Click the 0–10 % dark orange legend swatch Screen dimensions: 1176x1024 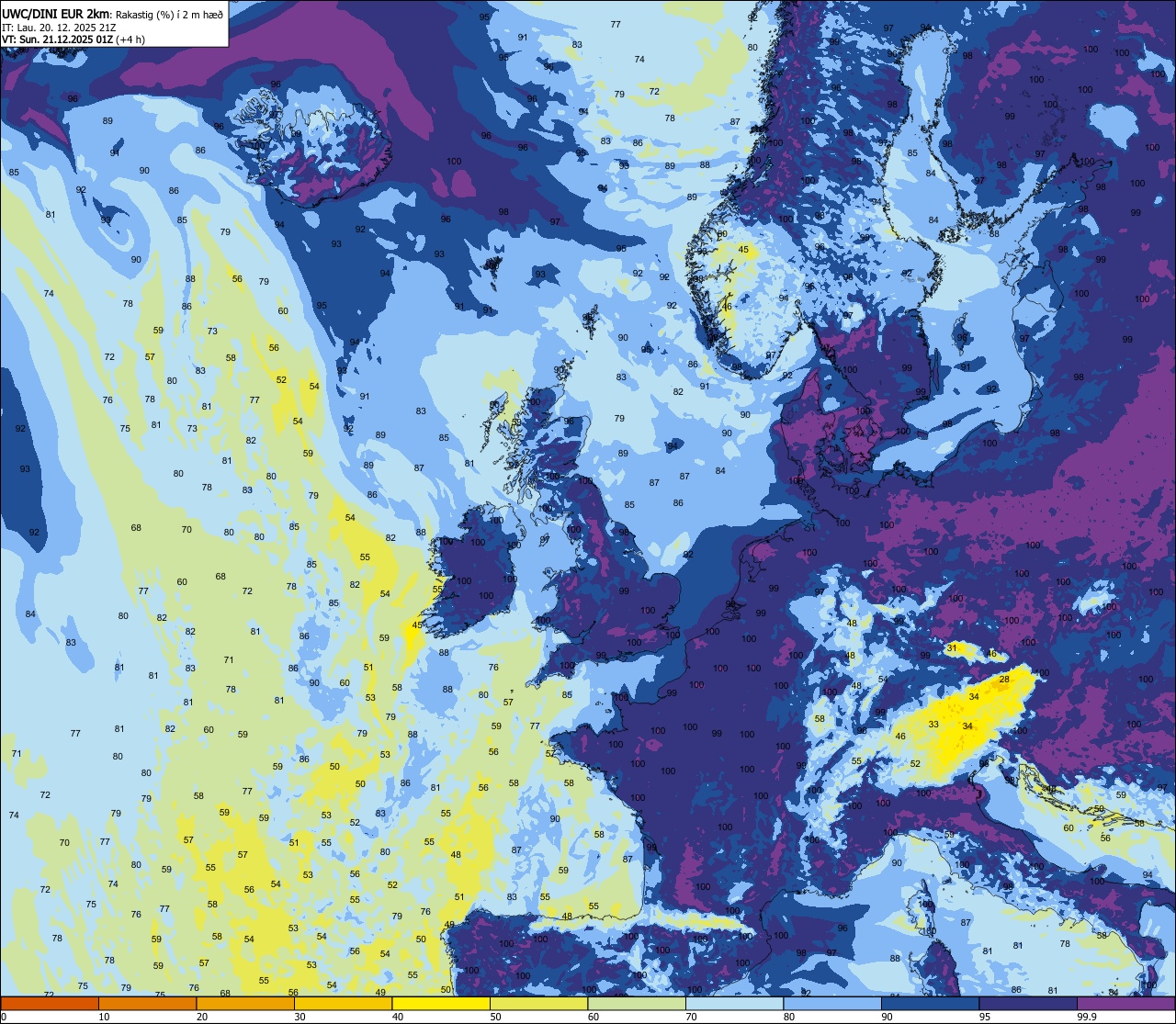(50, 1003)
